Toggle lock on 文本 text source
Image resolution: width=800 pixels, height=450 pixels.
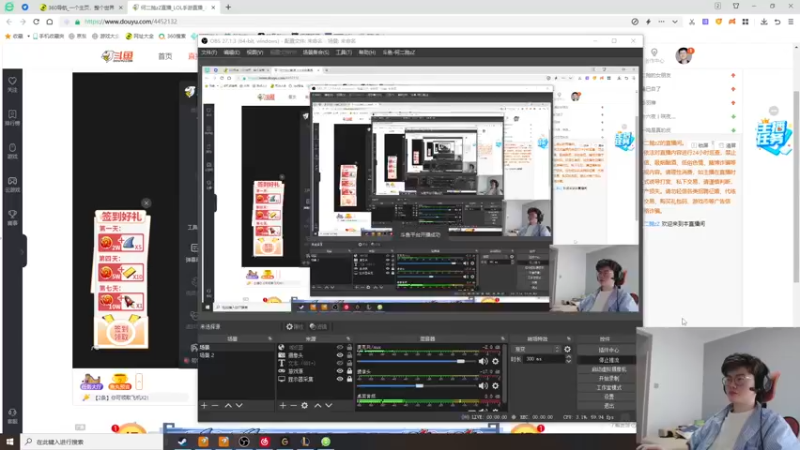(349, 363)
